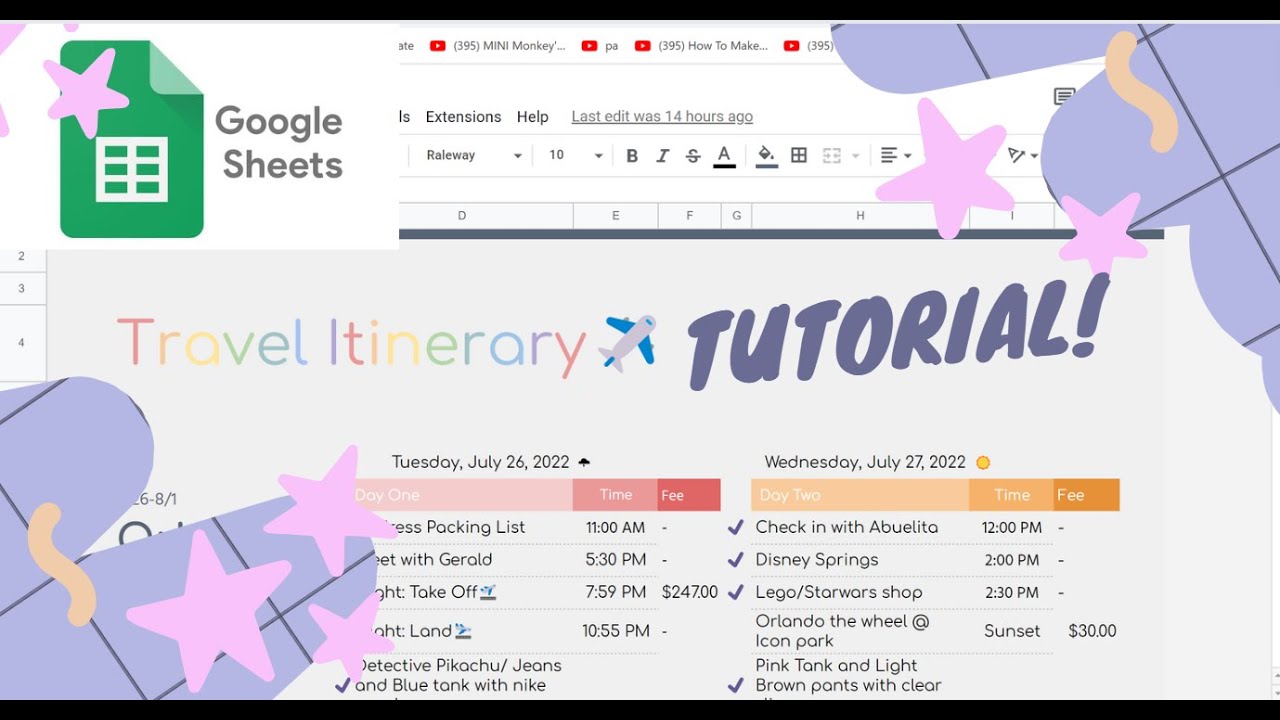
Task: Click YouTube favicon of 'pa' tab
Action: coord(589,45)
